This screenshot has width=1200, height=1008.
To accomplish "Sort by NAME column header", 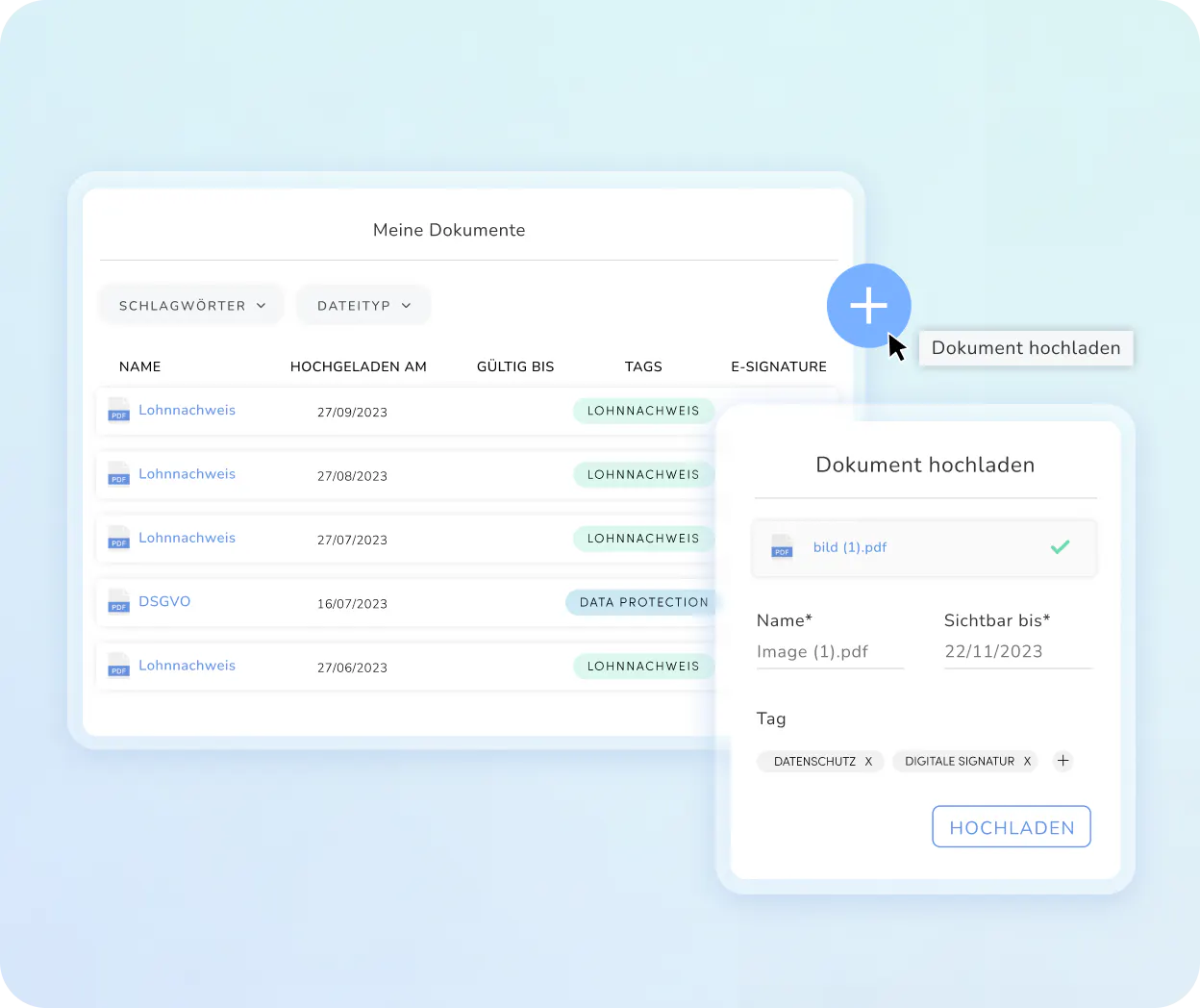I will [139, 366].
